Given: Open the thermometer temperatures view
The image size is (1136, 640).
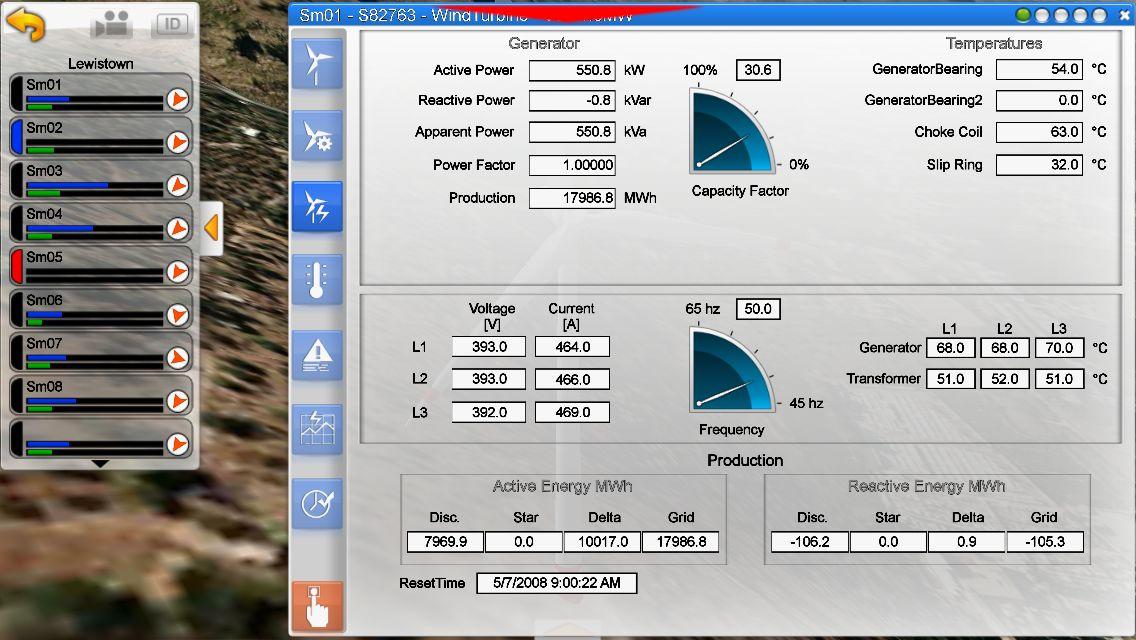Looking at the screenshot, I should [x=317, y=280].
